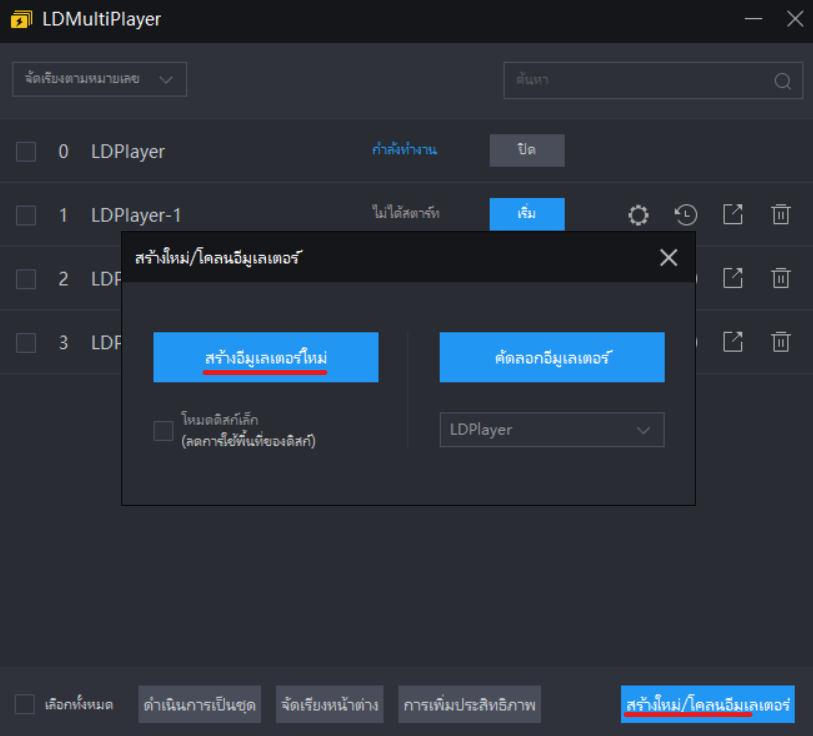This screenshot has height=736, width=813.
Task: Click the create shortcut icon for LDPlayer-1
Action: (733, 214)
